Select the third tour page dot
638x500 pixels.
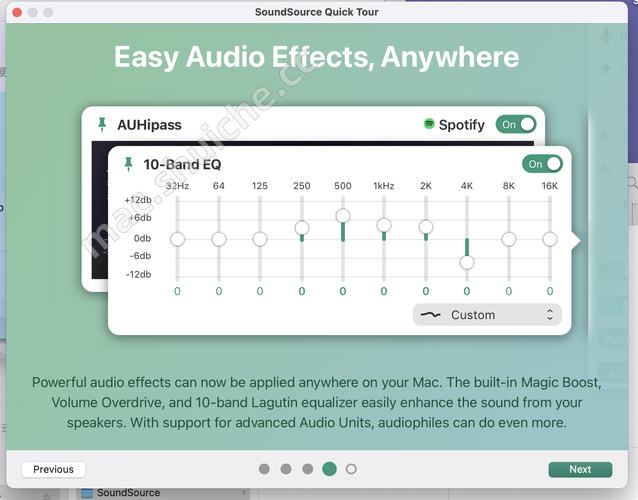point(307,468)
